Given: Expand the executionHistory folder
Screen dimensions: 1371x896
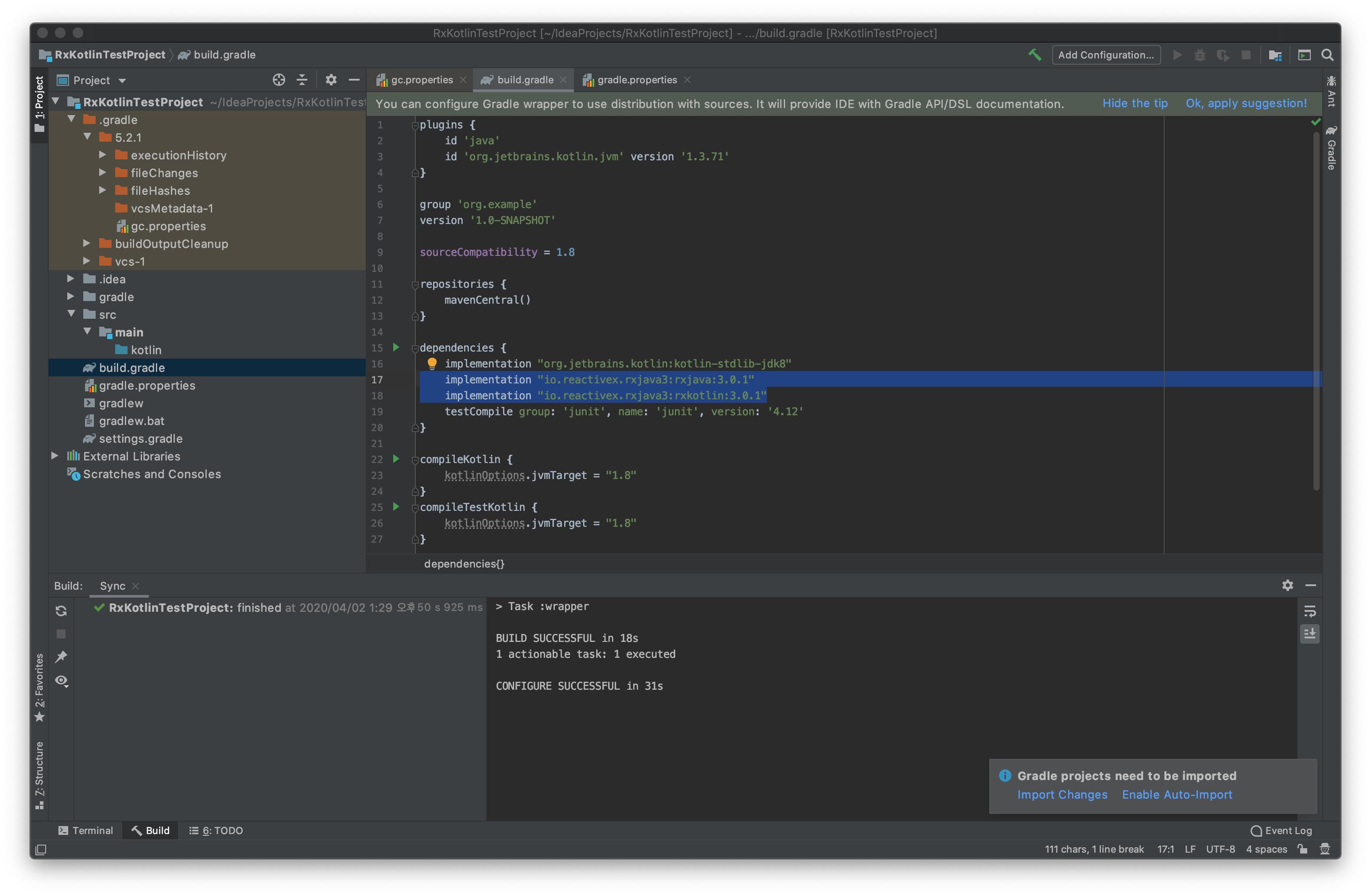Looking at the screenshot, I should (x=103, y=155).
